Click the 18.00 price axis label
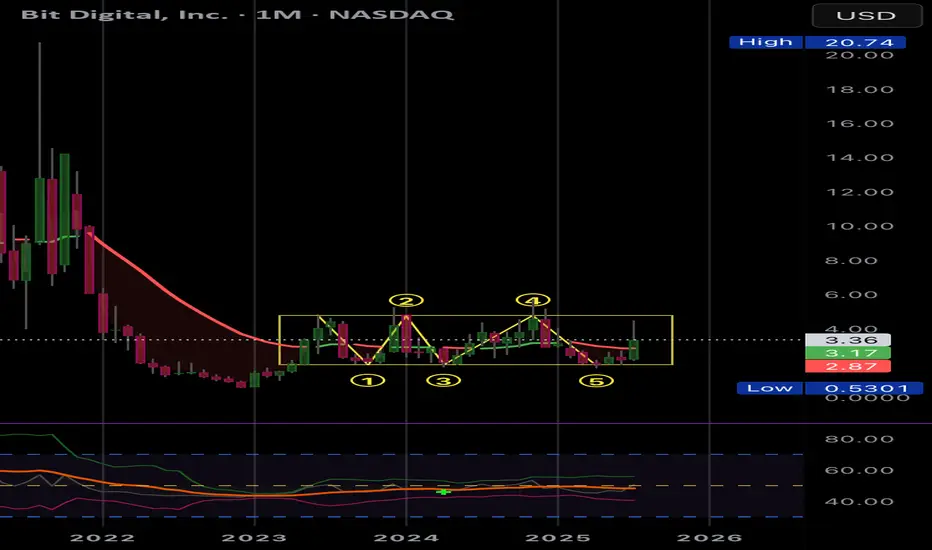932x550 pixels. click(x=859, y=90)
